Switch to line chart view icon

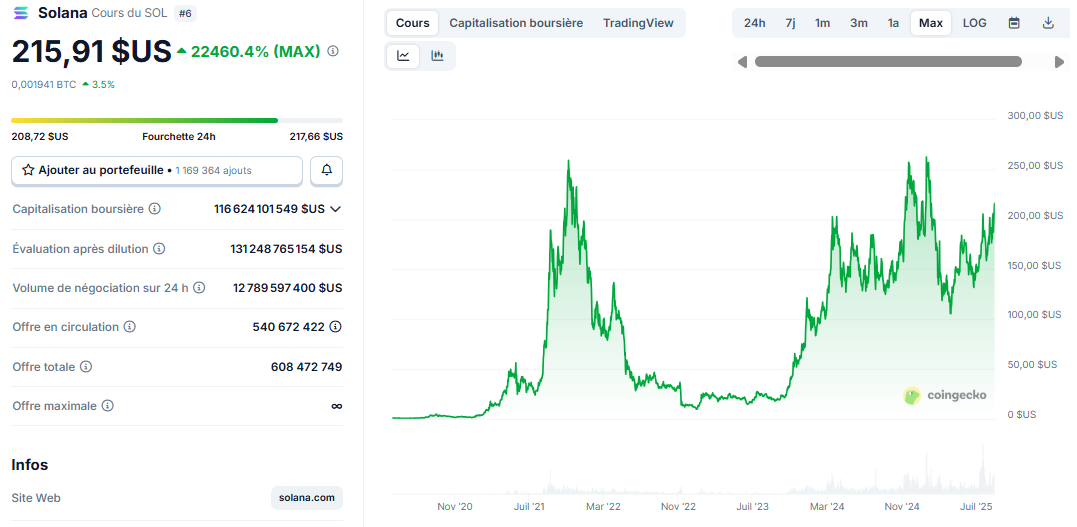coord(403,56)
